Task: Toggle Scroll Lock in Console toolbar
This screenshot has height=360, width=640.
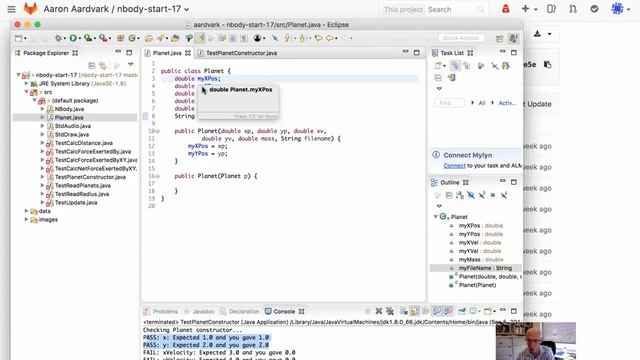Action: (414, 311)
